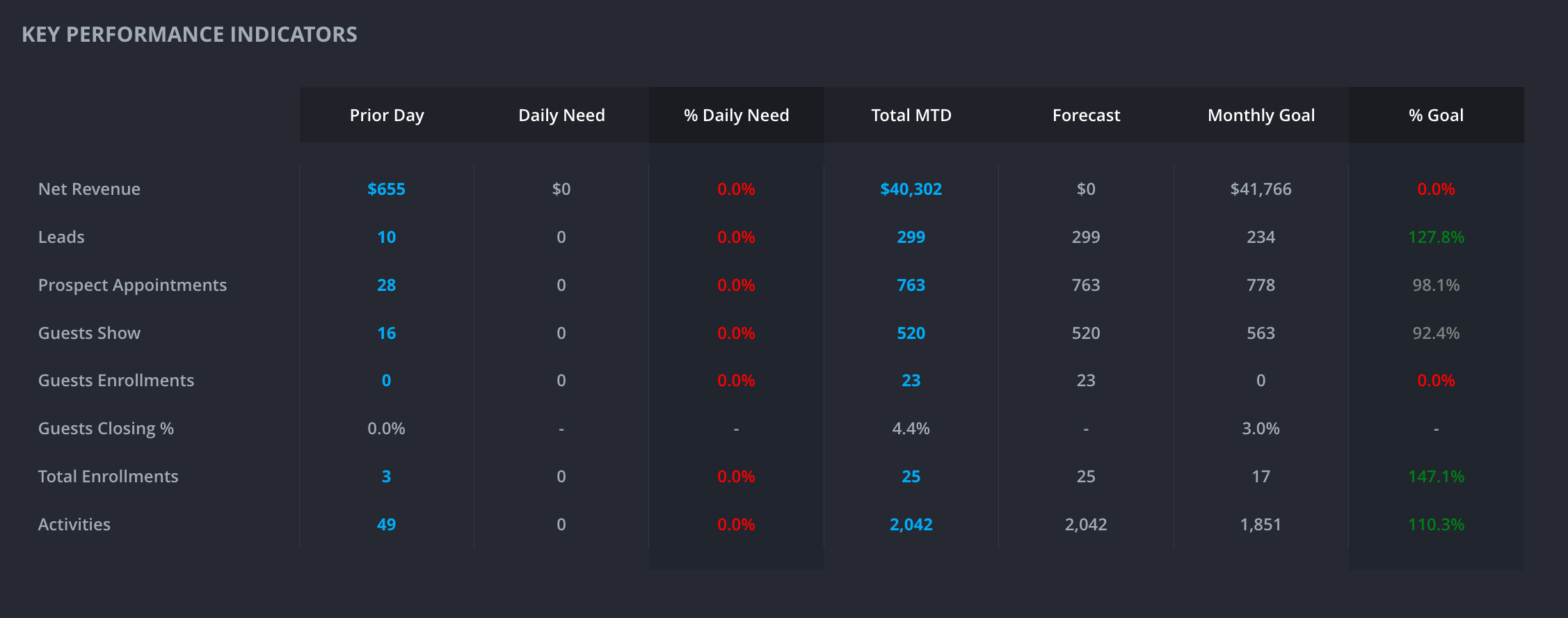Open Activities Total MTD 2,042 link
Image resolution: width=1568 pixels, height=618 pixels.
click(911, 525)
